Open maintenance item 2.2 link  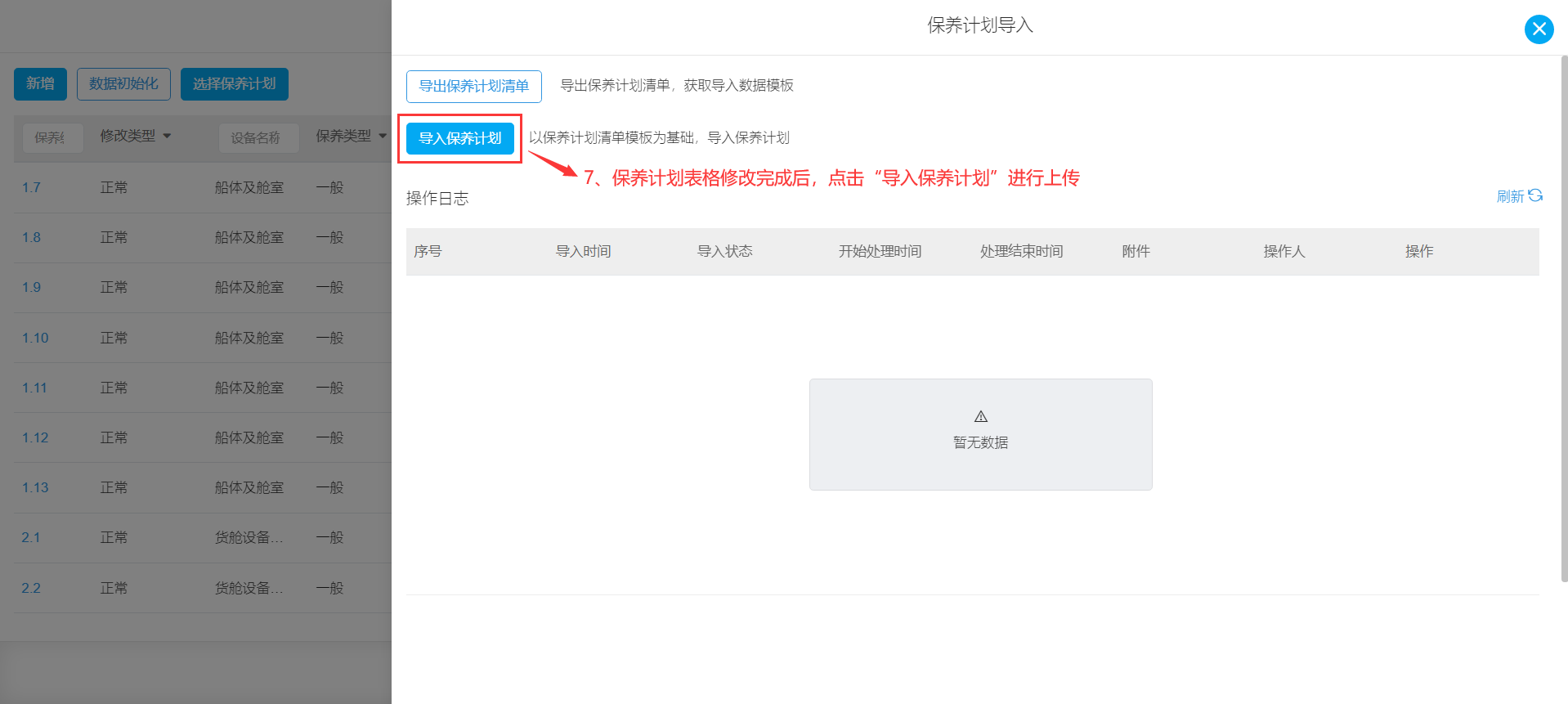(31, 589)
